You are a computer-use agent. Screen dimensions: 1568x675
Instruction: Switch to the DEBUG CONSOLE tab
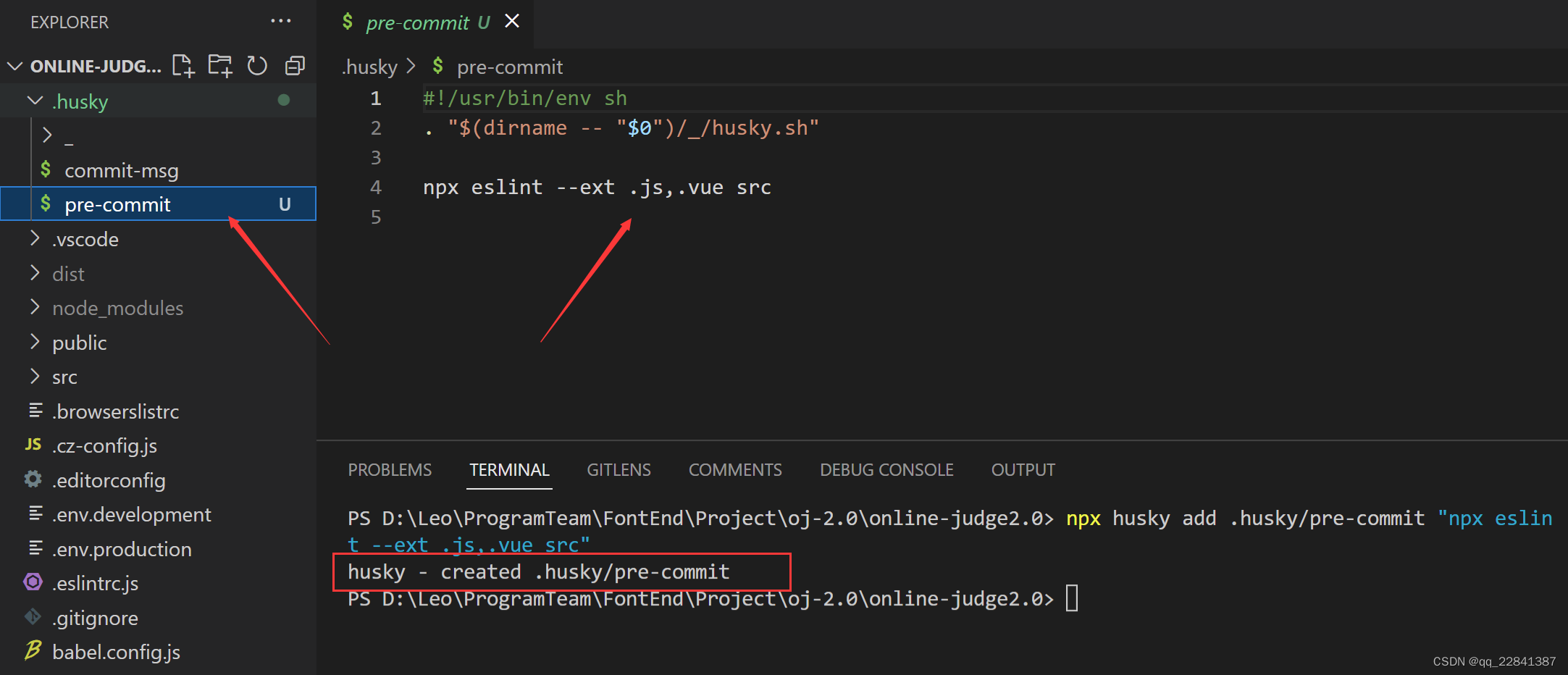tap(886, 470)
